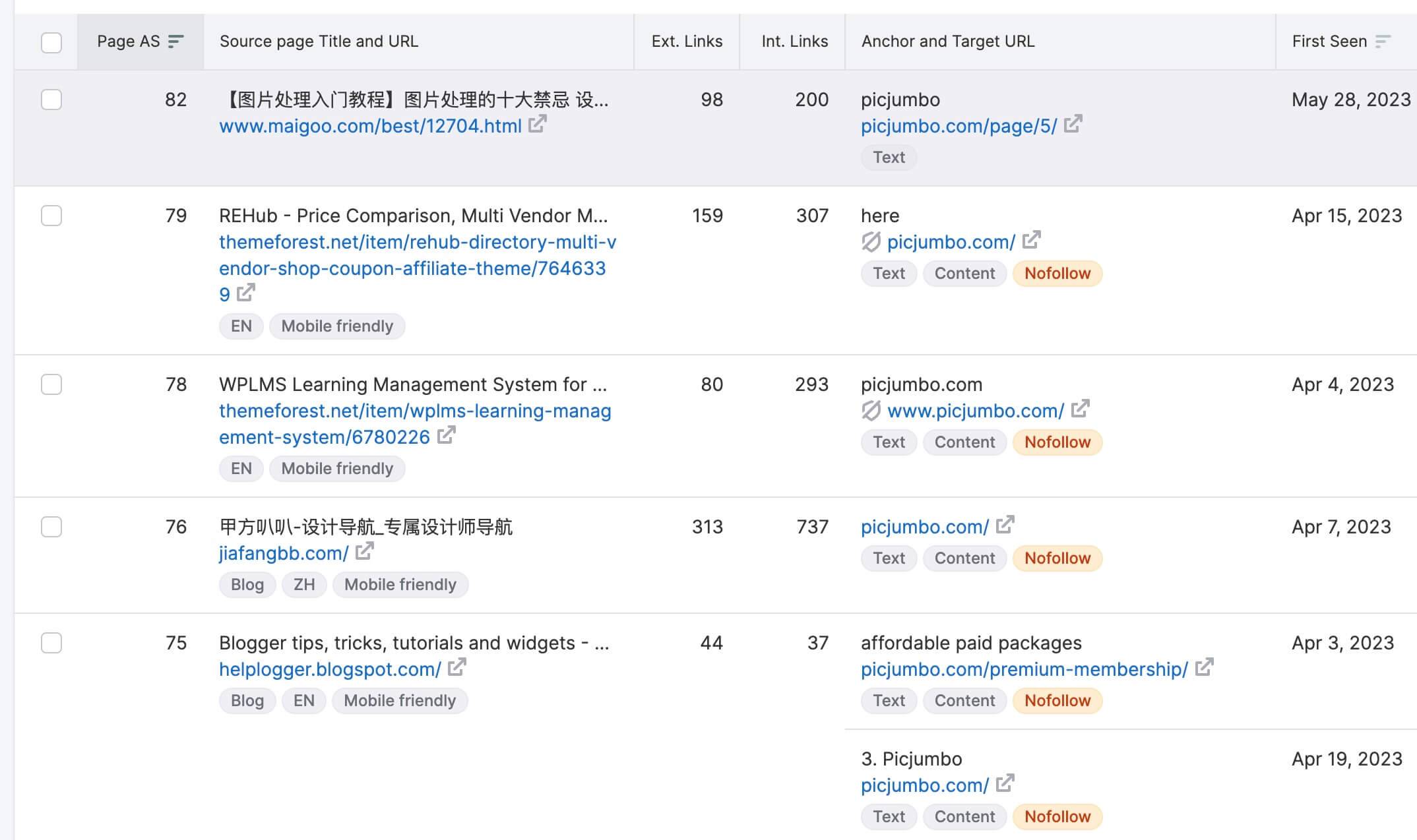Screen dimensions: 1417x840
Task: Click Blog tag in helplogger row
Action: click(247, 701)
